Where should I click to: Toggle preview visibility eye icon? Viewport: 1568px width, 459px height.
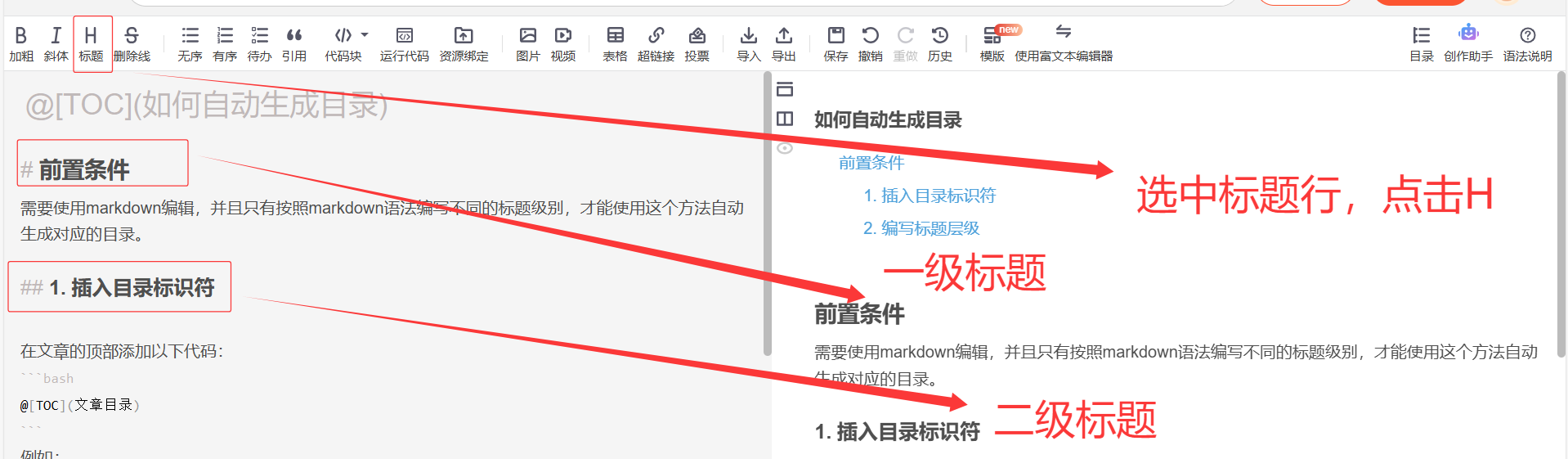point(785,148)
